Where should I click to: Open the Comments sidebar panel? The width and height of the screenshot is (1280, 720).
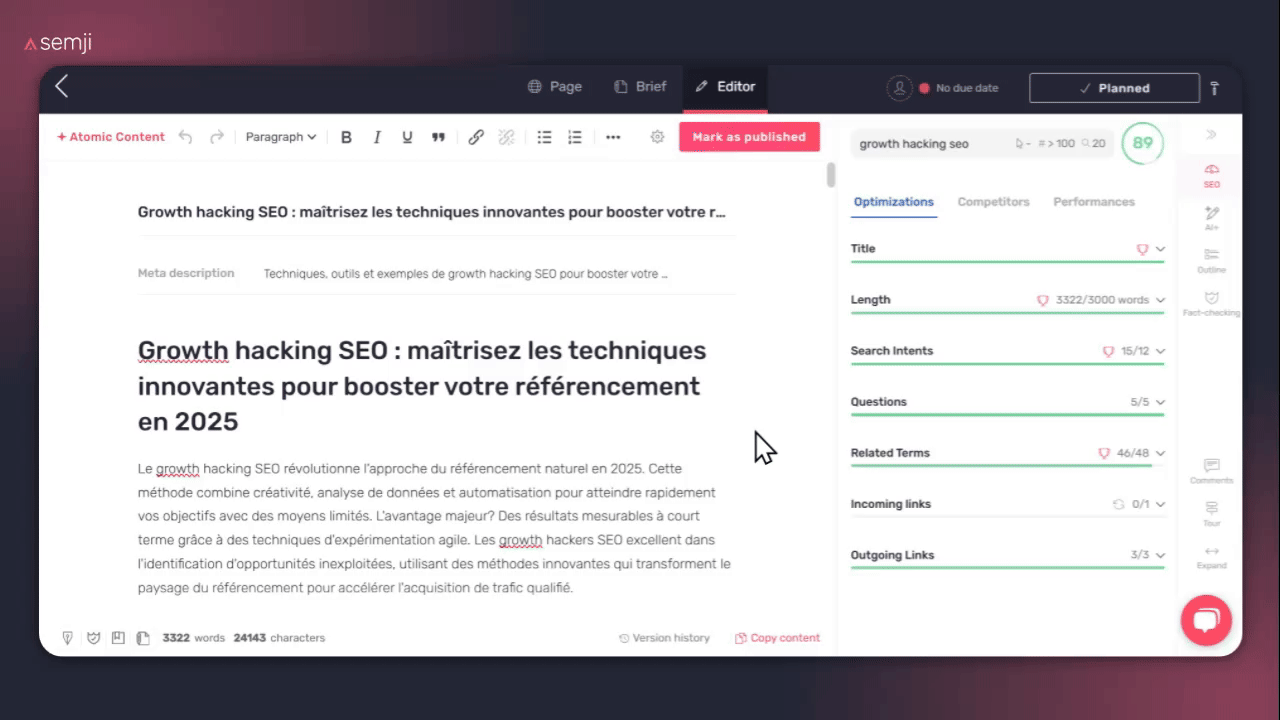point(1211,471)
